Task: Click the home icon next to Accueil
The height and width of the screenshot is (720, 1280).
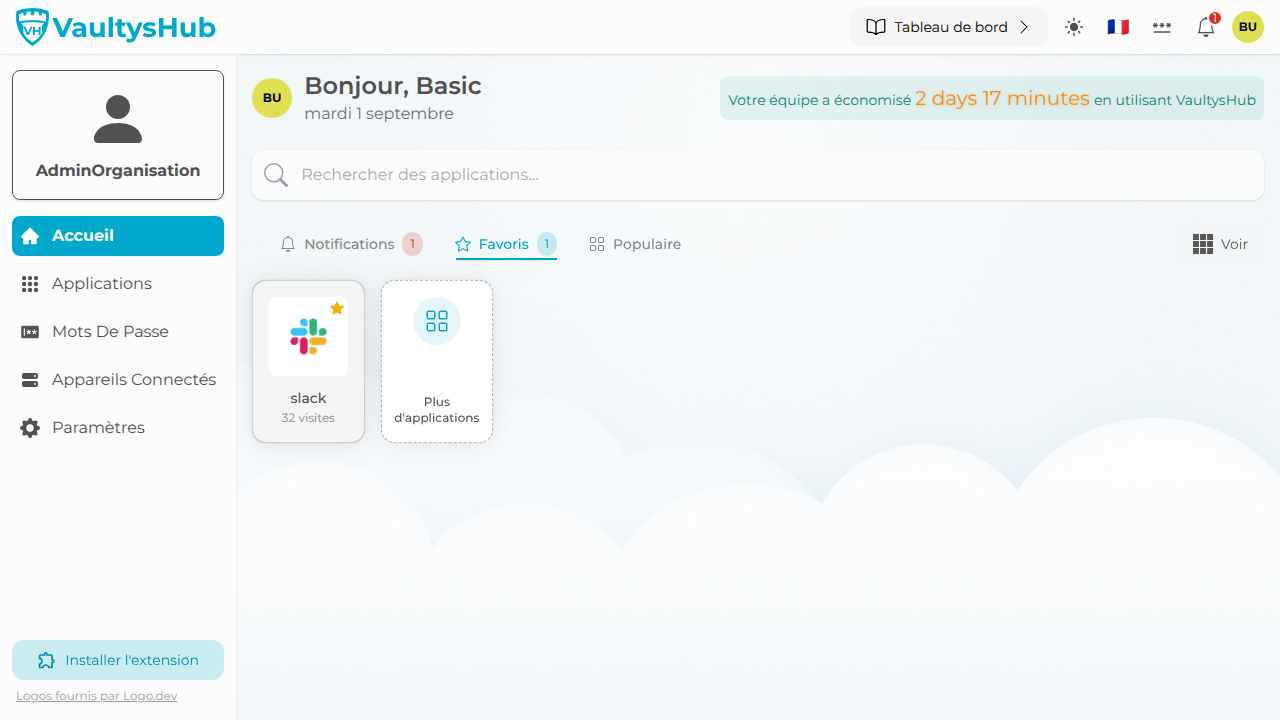Action: pos(30,236)
